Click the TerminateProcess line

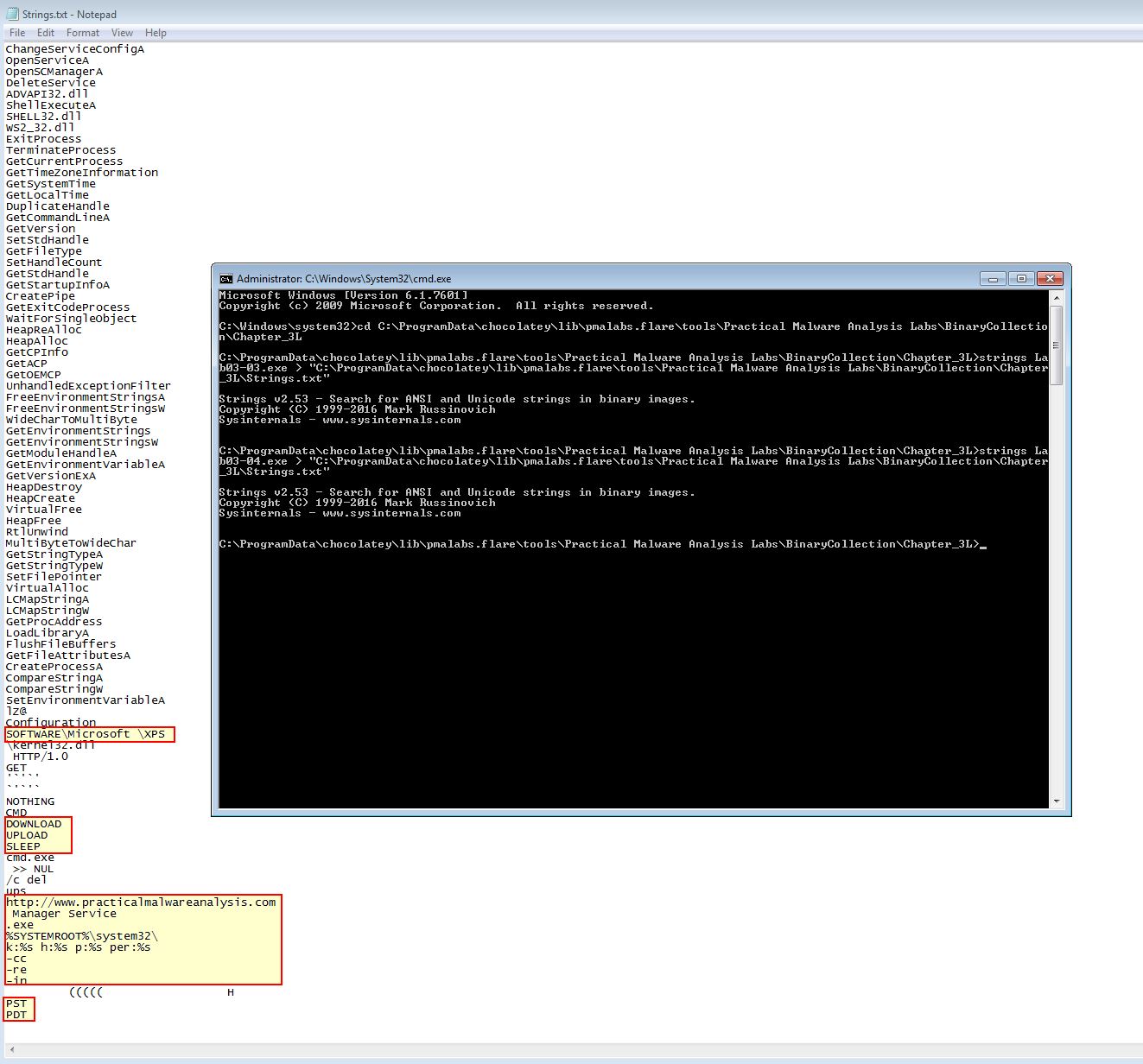click(x=61, y=150)
